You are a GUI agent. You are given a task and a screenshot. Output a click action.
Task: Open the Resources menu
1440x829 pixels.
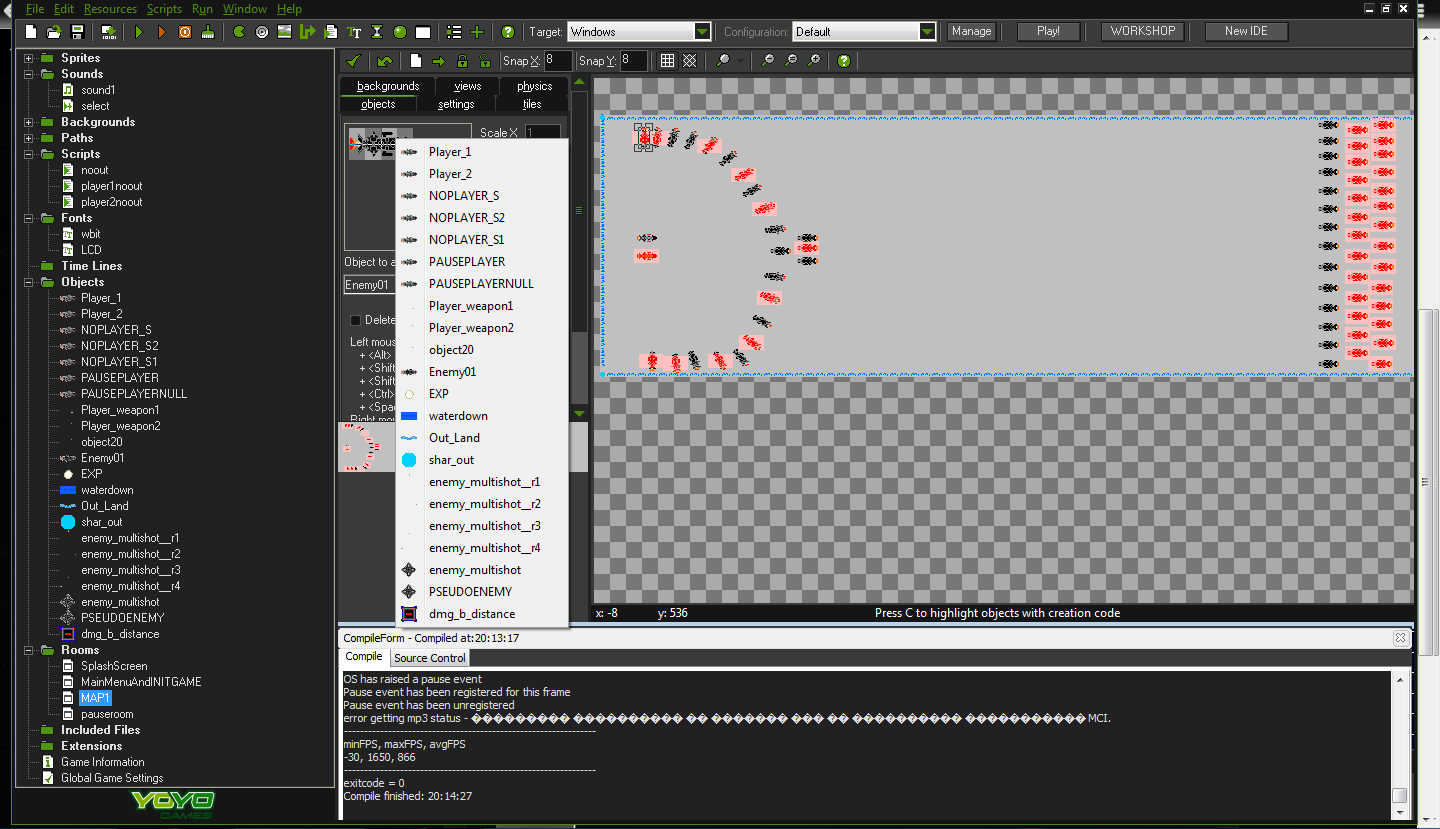[x=111, y=9]
